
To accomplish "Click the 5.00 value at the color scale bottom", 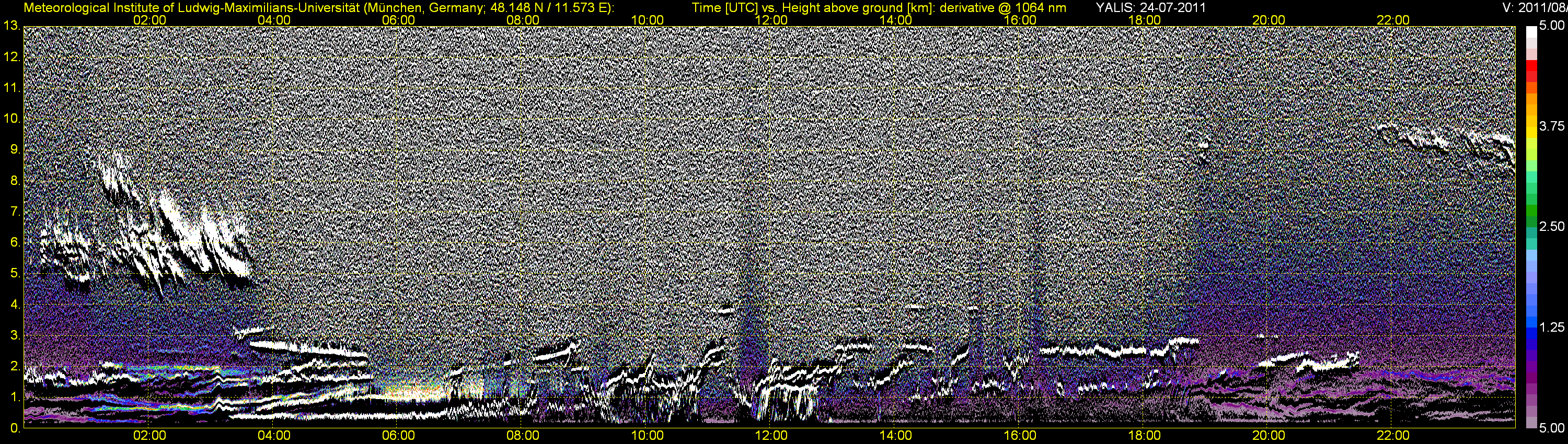I will click(x=1552, y=428).
